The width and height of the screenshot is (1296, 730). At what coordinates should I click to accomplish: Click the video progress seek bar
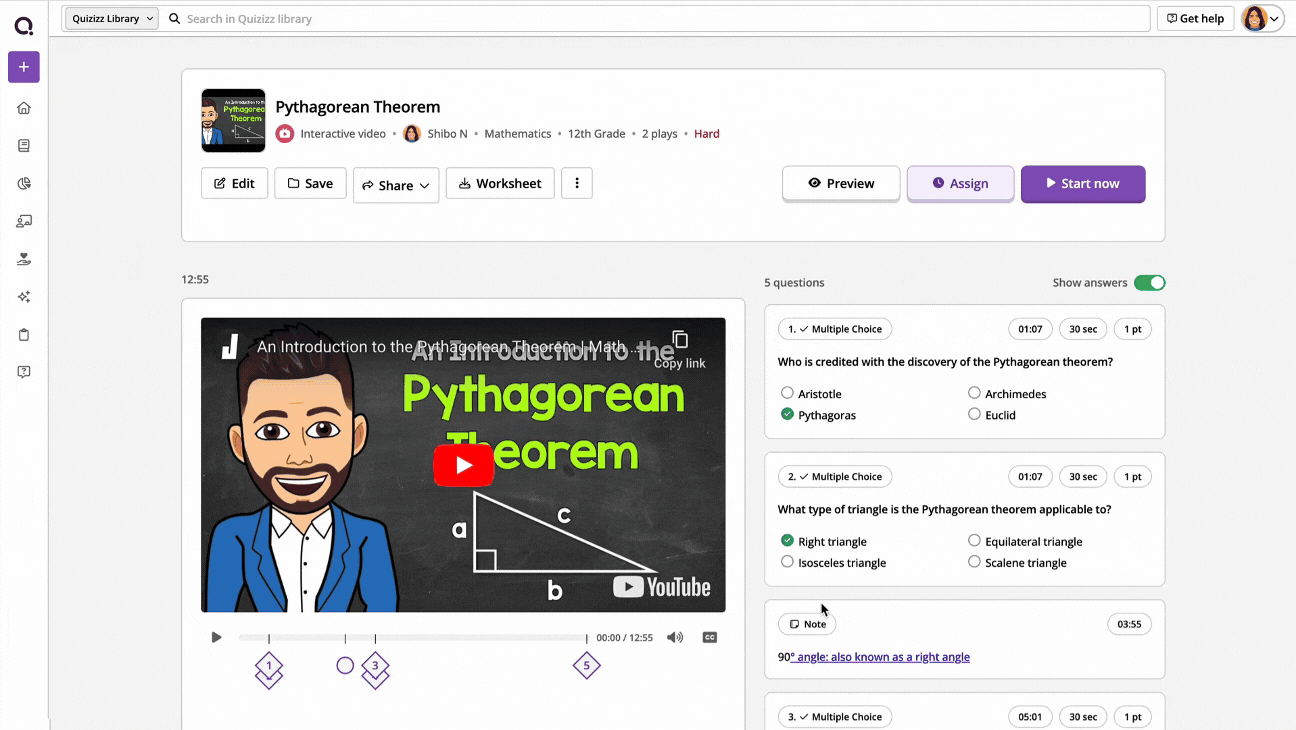click(413, 637)
